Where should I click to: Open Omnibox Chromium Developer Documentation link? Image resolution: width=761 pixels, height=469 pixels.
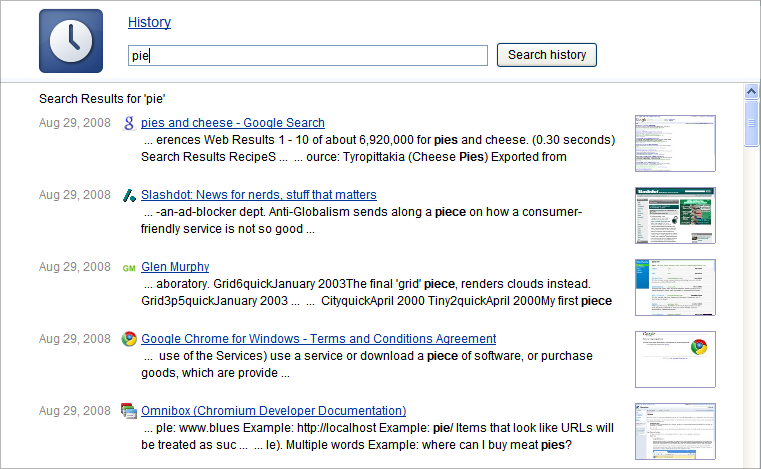click(274, 410)
